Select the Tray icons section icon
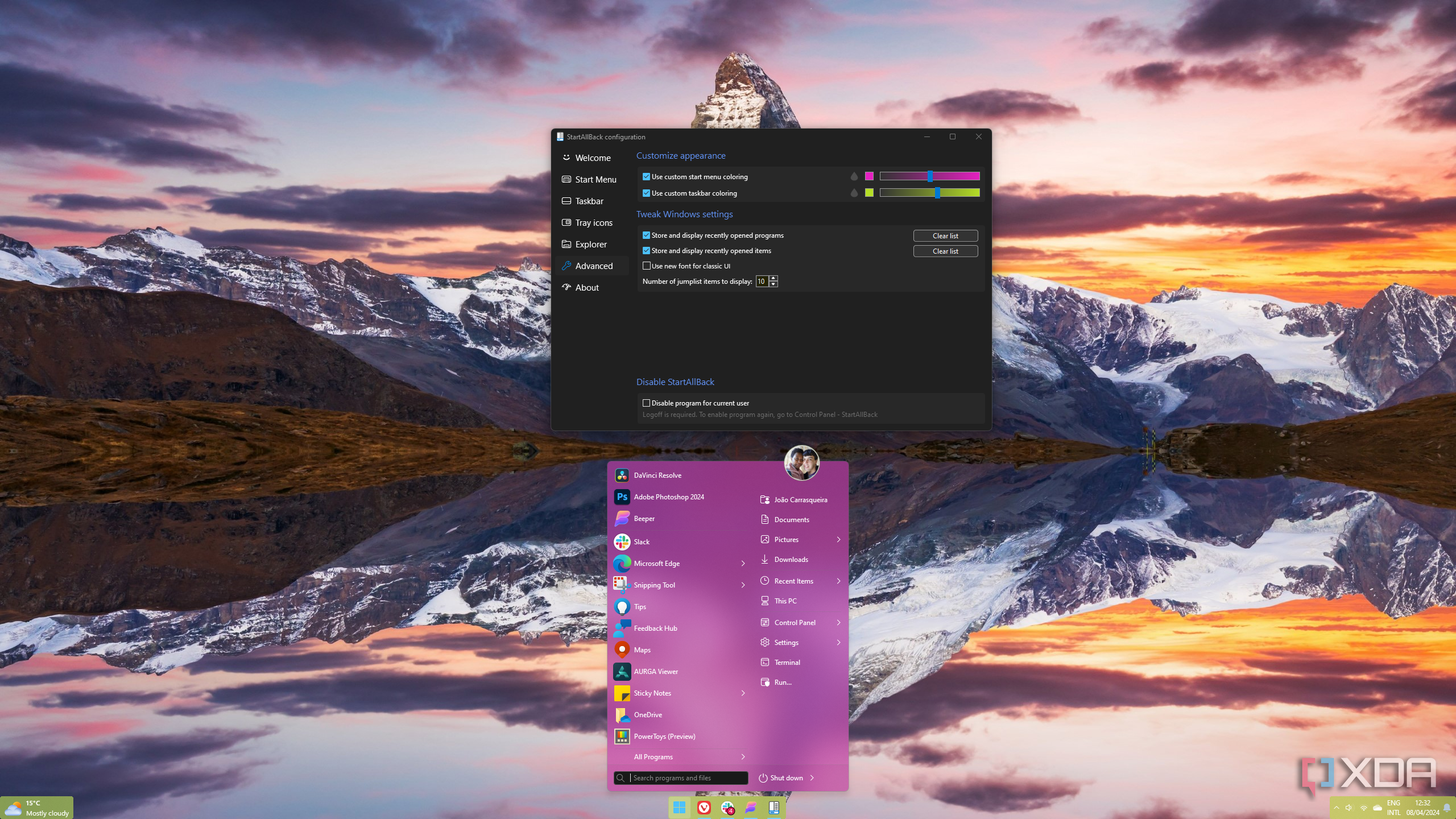 click(566, 222)
